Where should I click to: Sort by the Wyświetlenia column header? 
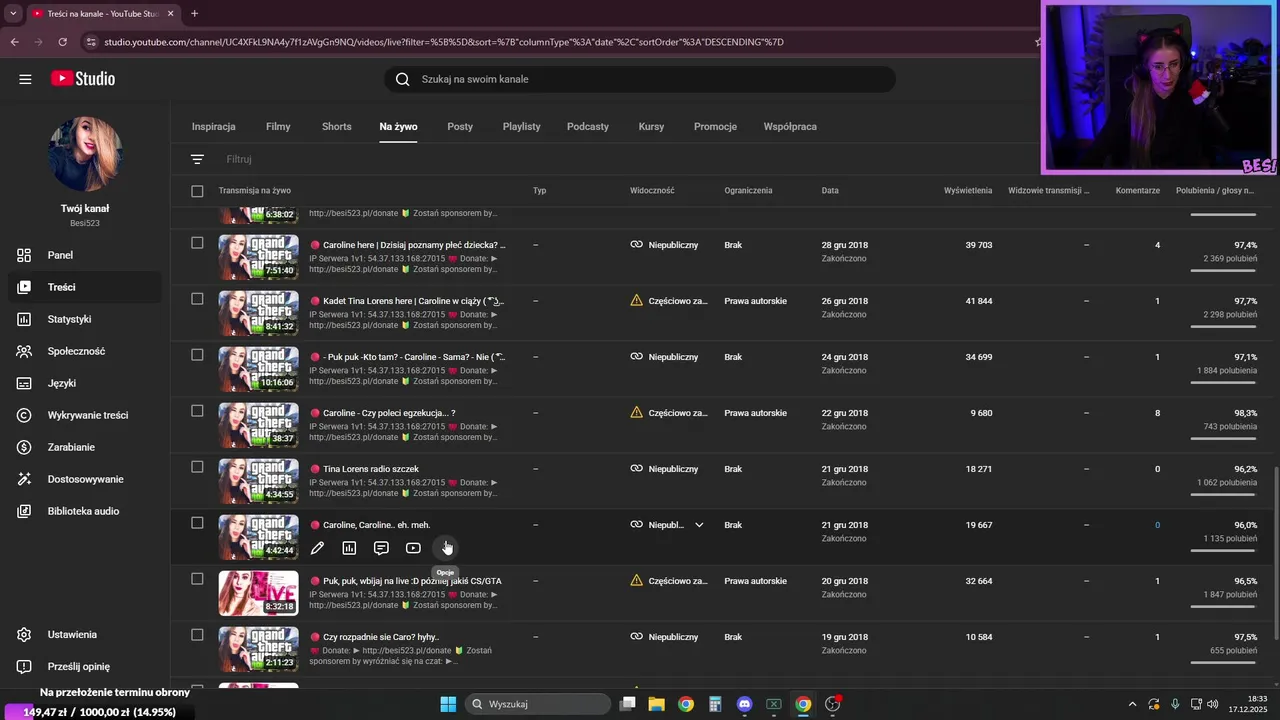968,191
